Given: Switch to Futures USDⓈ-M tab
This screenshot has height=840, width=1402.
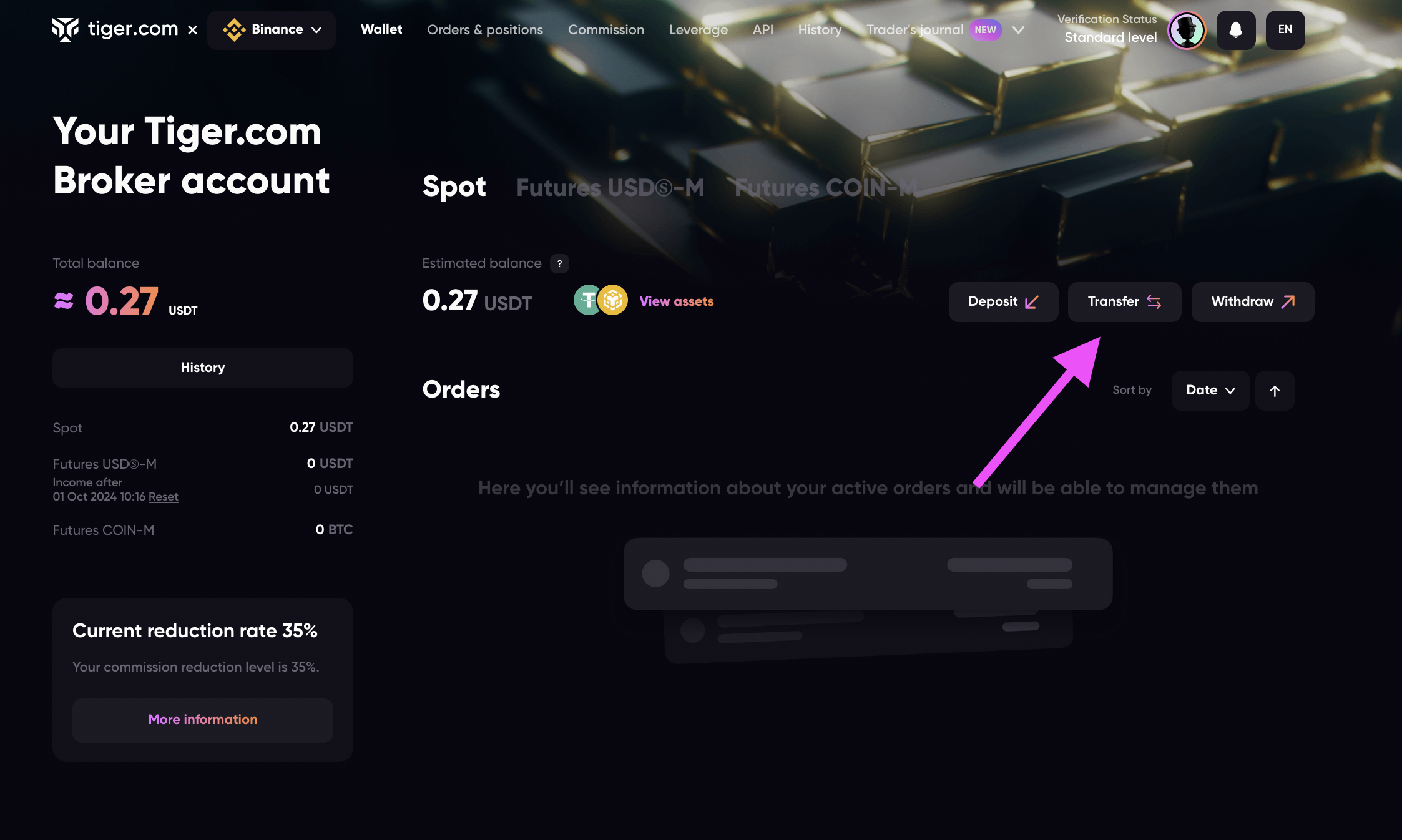Looking at the screenshot, I should point(610,188).
